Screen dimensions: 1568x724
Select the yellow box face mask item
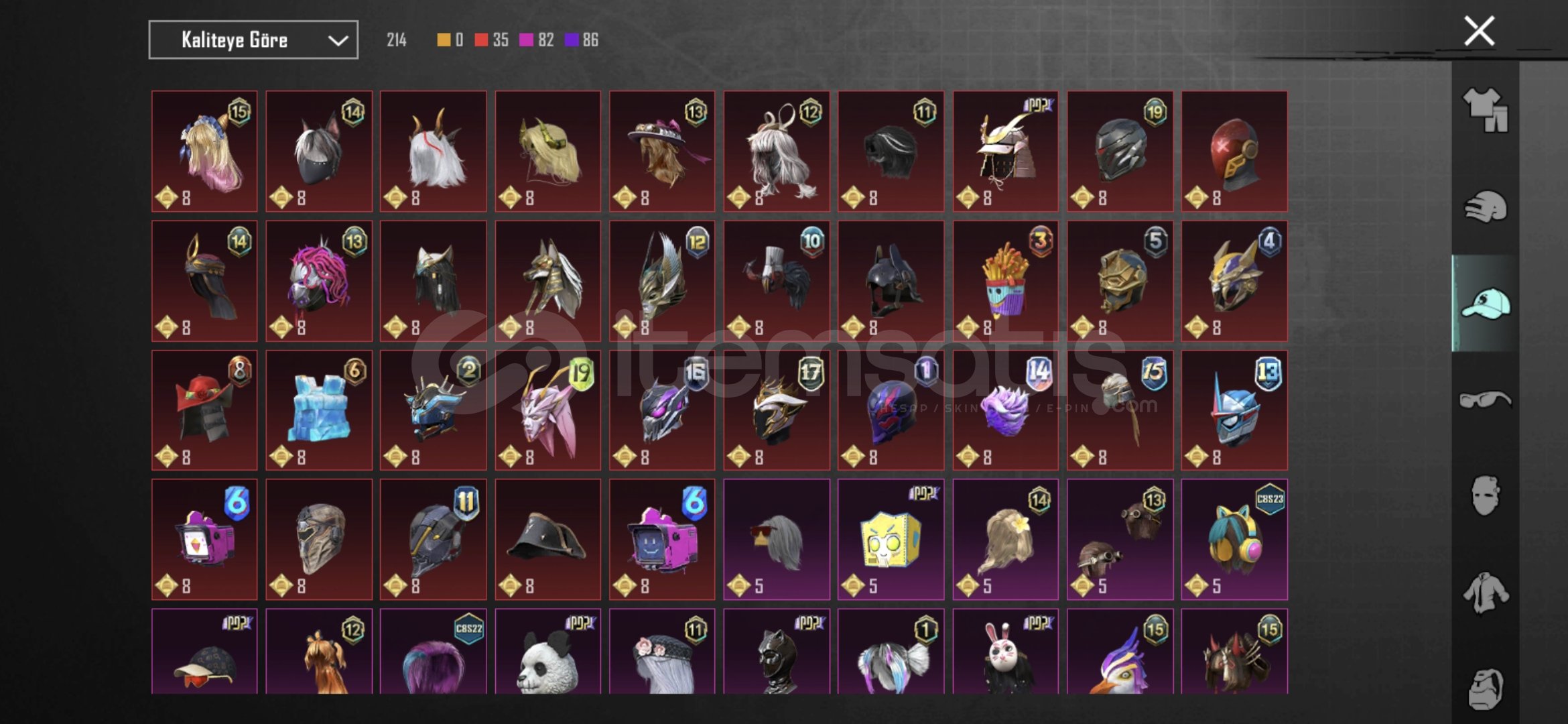[891, 540]
